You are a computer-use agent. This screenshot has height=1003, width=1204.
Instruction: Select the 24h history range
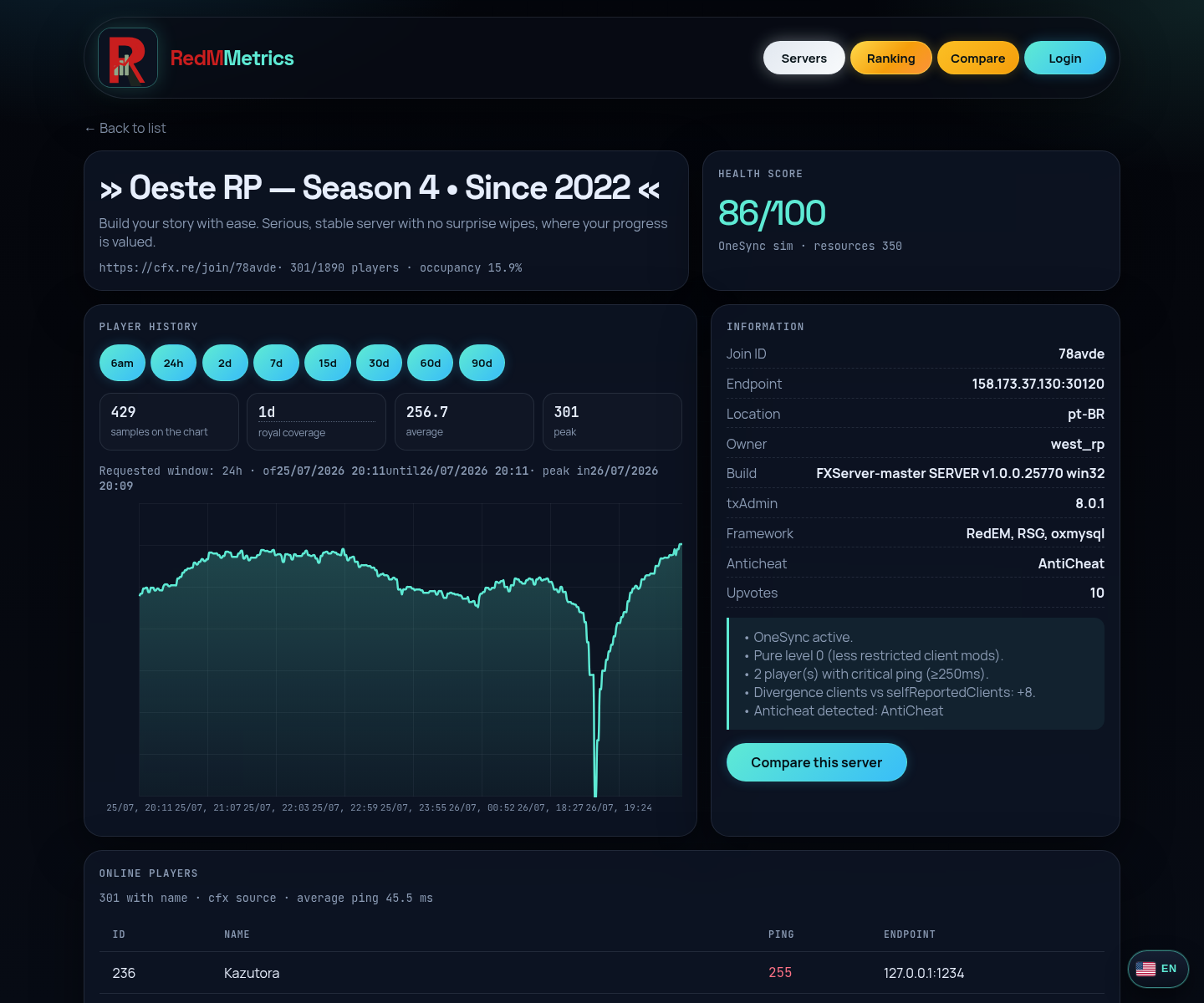tap(174, 363)
